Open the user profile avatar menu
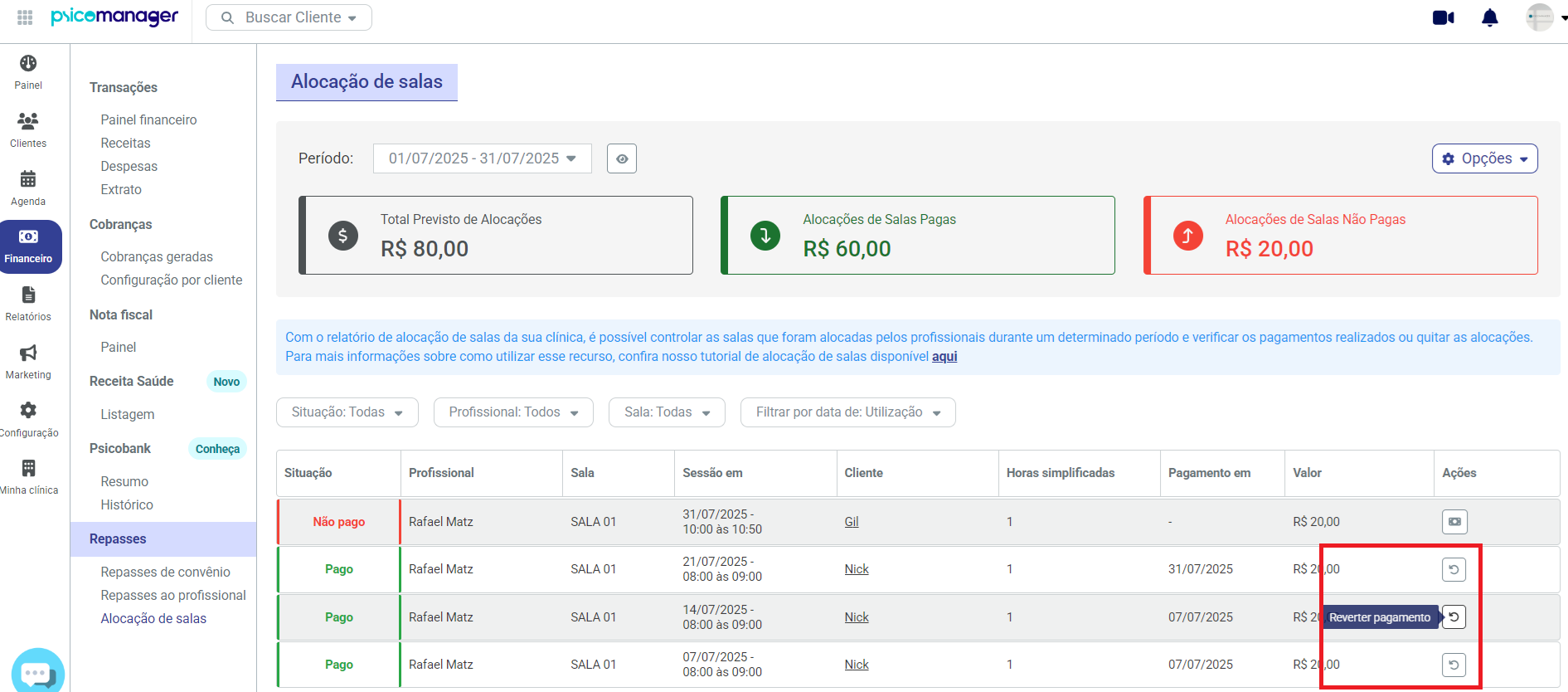 pyautogui.click(x=1540, y=17)
